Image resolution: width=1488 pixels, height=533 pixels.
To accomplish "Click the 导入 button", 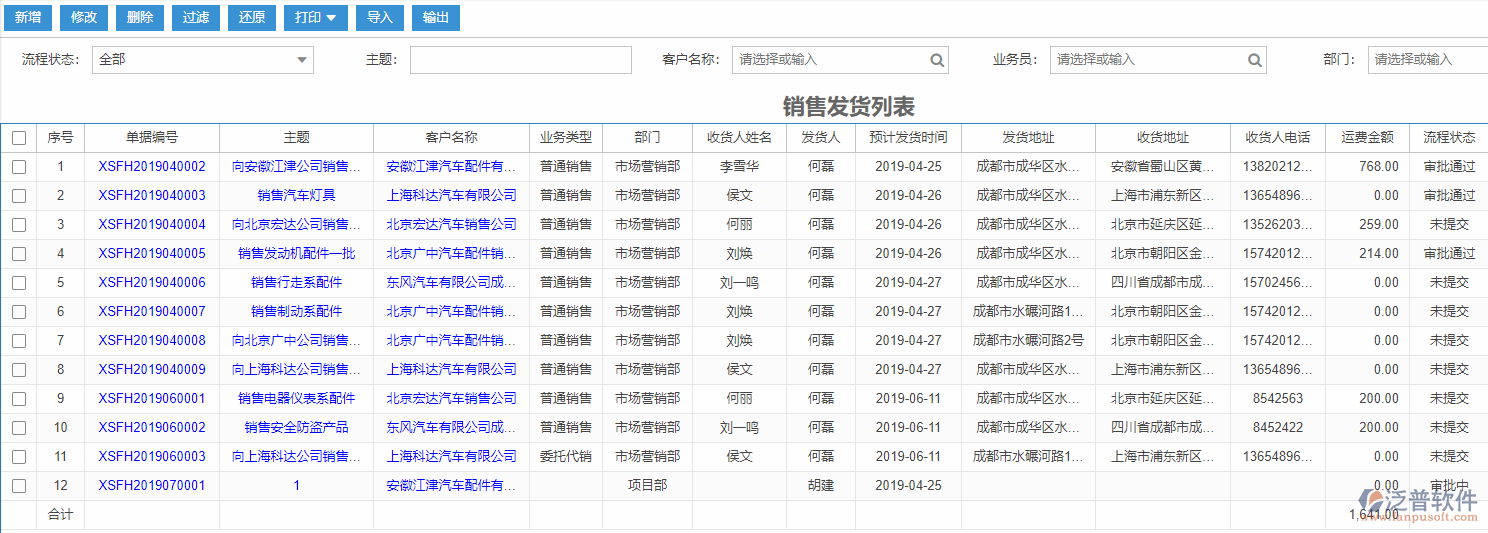I will [x=380, y=17].
